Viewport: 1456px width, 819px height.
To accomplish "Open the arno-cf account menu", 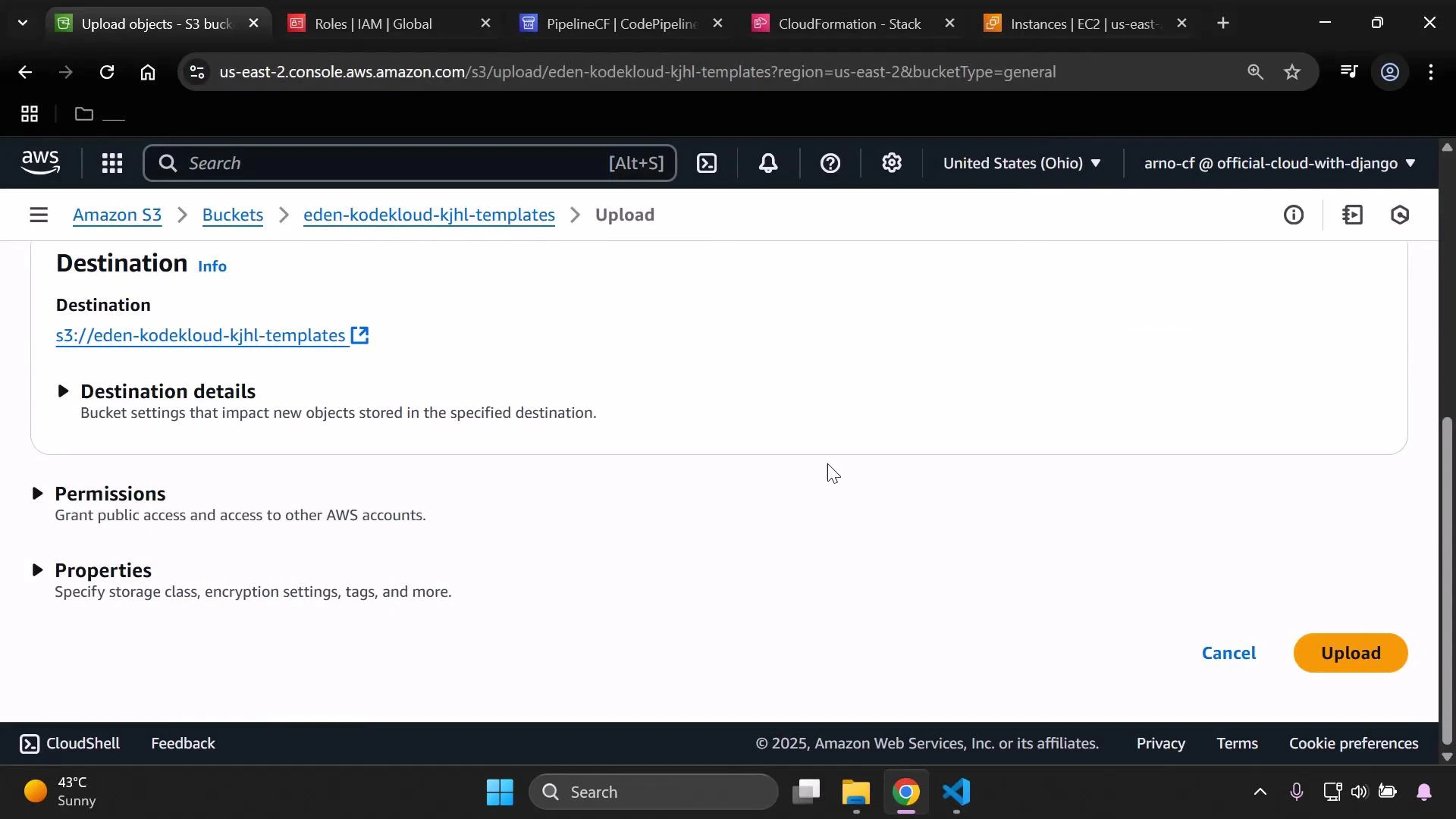I will pos(1277,163).
